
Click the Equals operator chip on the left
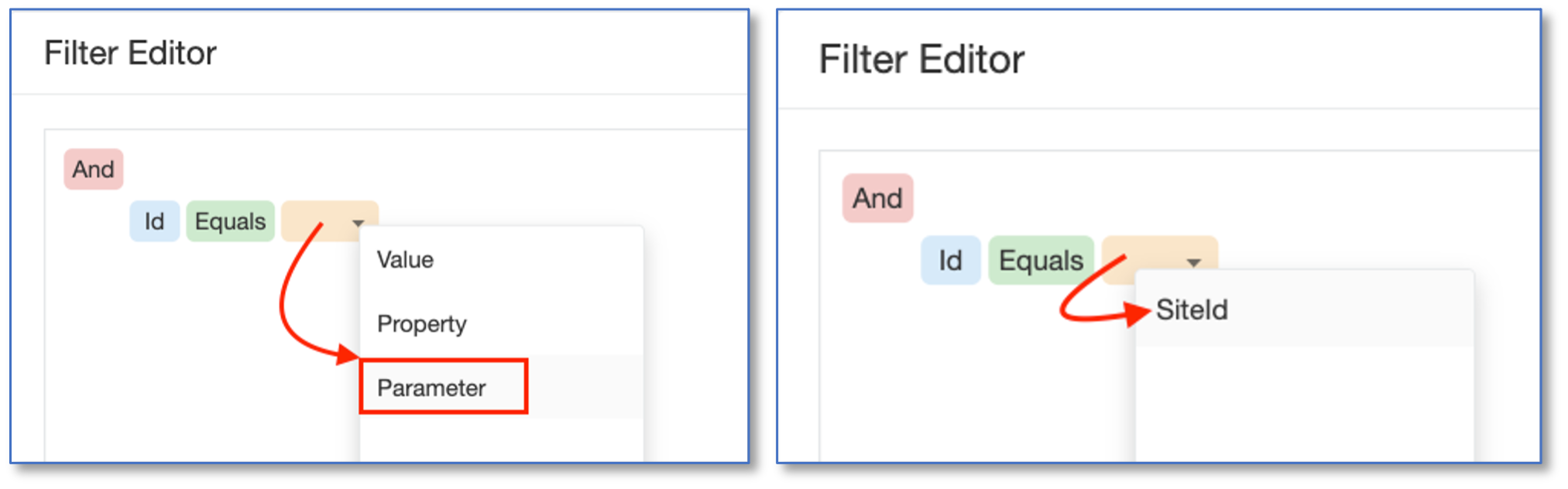click(x=230, y=221)
